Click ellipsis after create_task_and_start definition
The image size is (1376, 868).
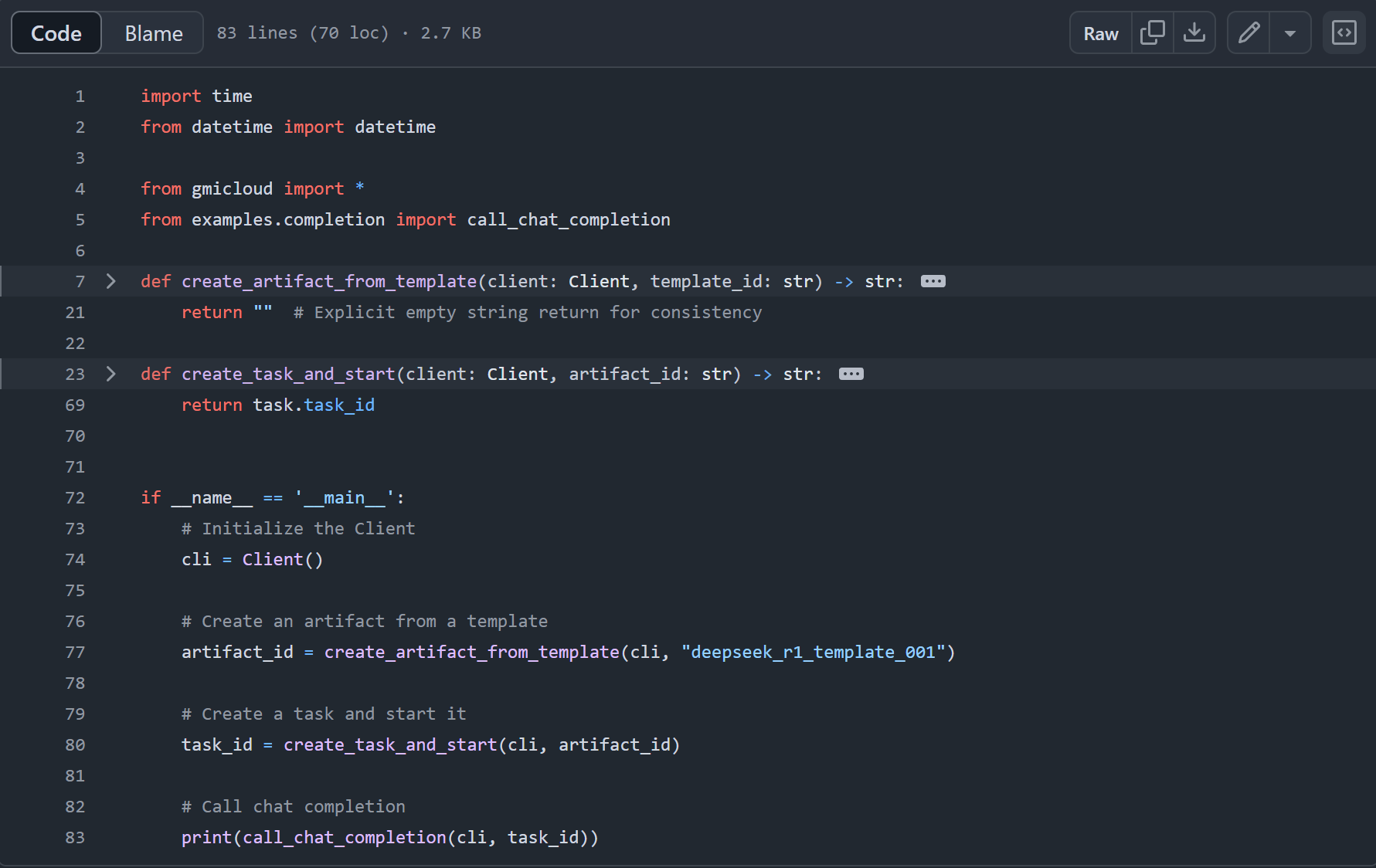tap(851, 375)
